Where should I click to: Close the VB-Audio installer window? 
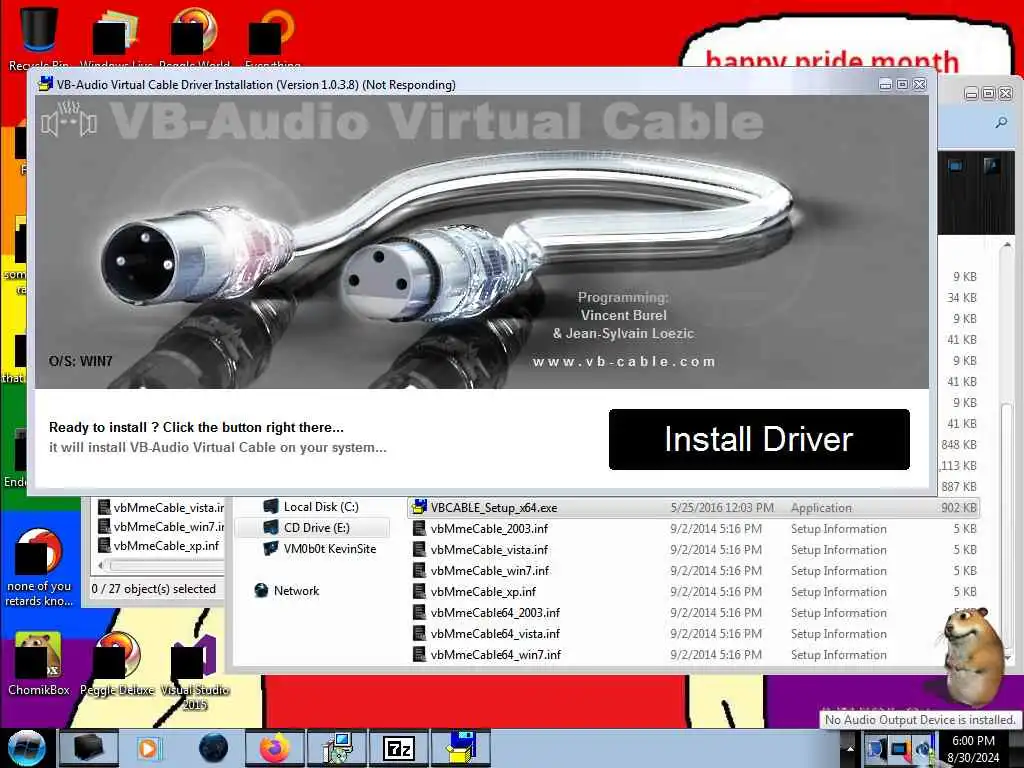click(x=920, y=84)
